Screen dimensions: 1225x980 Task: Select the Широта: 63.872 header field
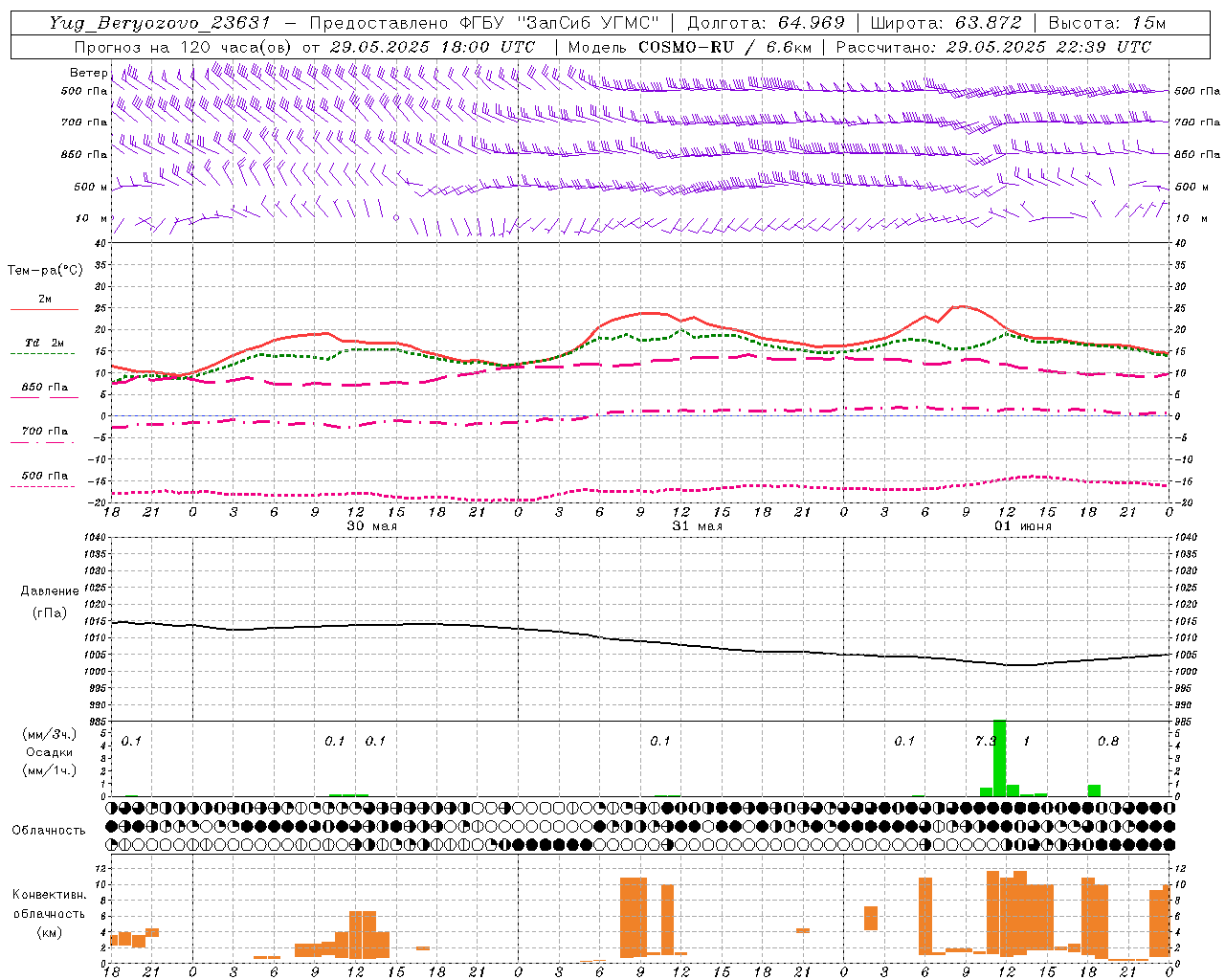coord(947,23)
